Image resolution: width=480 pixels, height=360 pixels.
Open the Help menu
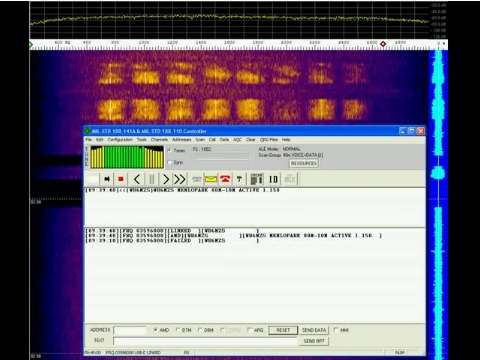[286, 140]
